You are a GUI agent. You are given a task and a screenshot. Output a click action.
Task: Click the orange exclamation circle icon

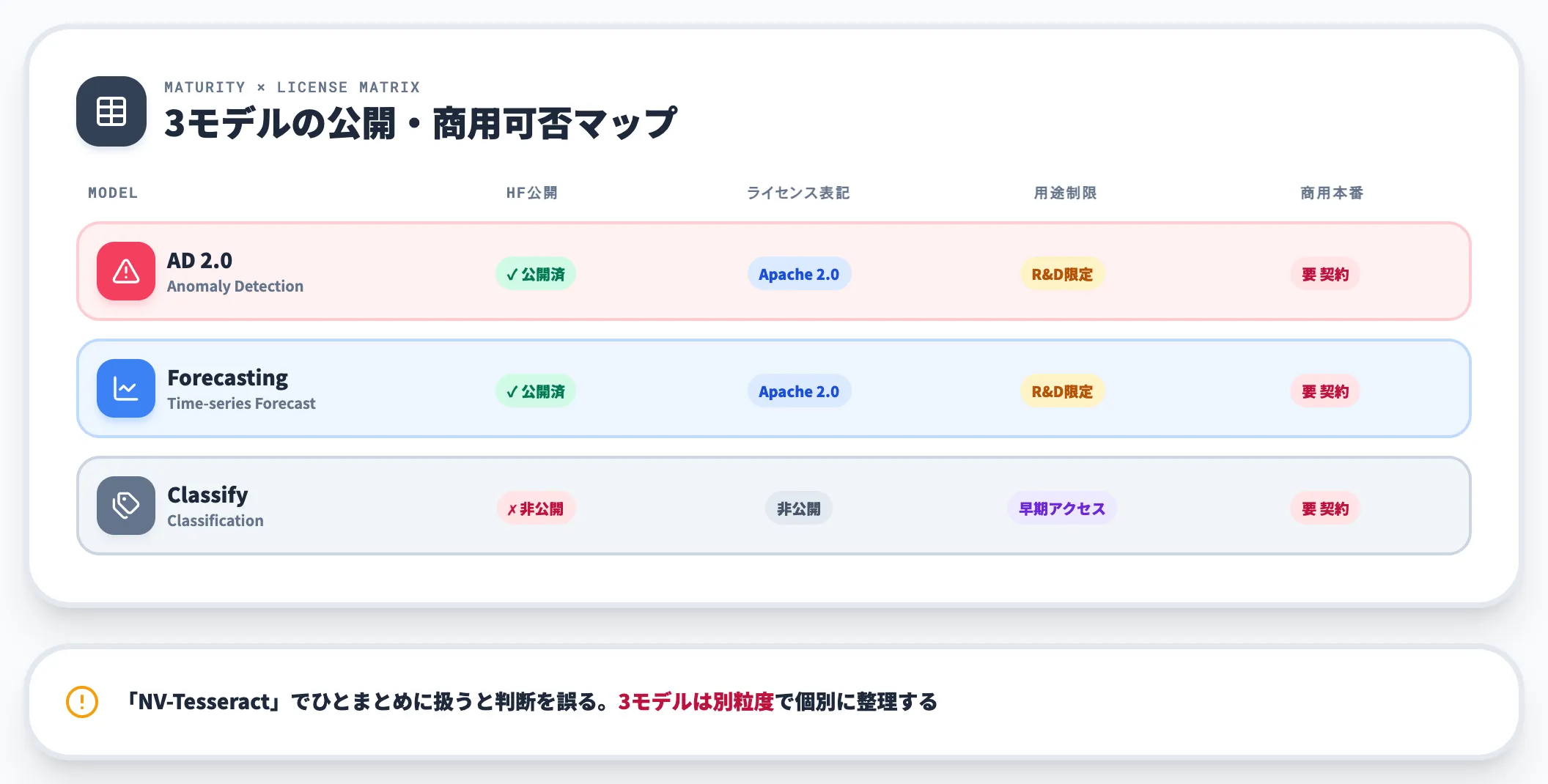(82, 702)
